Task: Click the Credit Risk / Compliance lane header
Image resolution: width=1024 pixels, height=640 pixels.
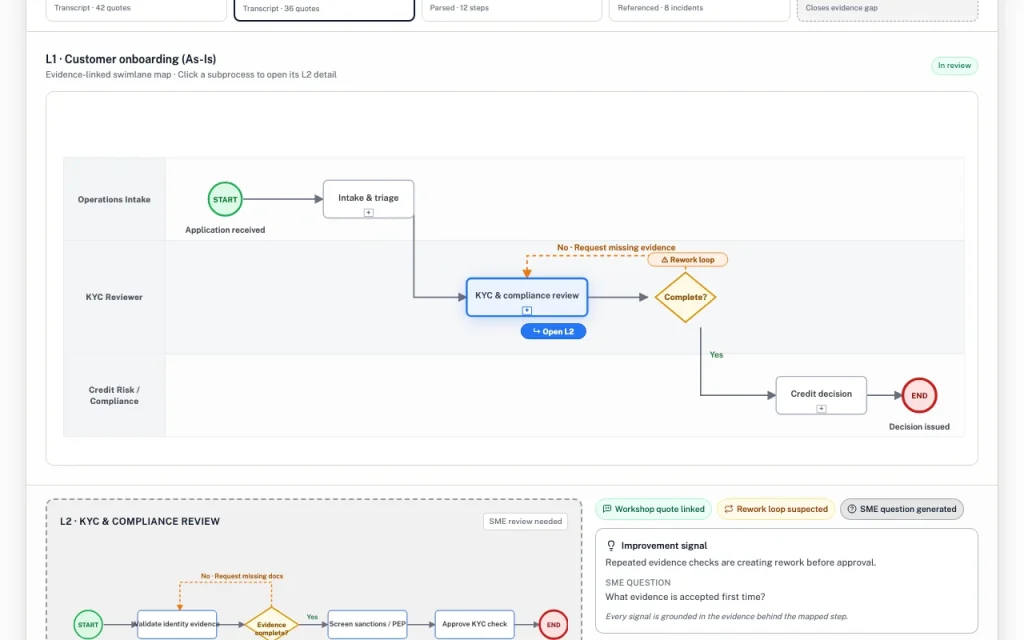Action: pyautogui.click(x=114, y=395)
